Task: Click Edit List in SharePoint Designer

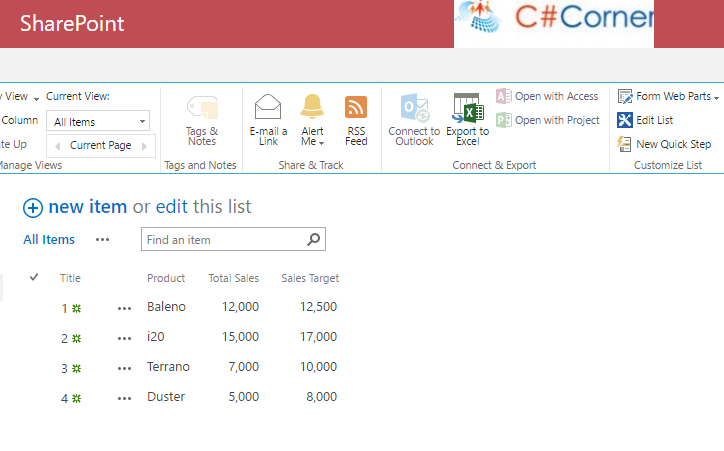Action: pos(645,120)
